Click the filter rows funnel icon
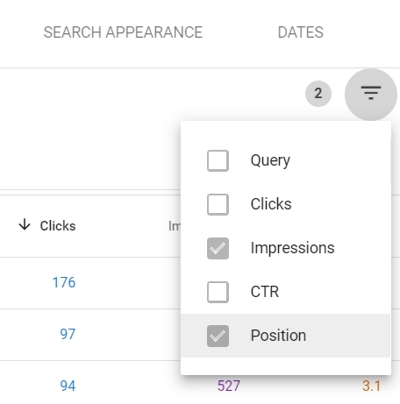The image size is (400, 404). [371, 93]
